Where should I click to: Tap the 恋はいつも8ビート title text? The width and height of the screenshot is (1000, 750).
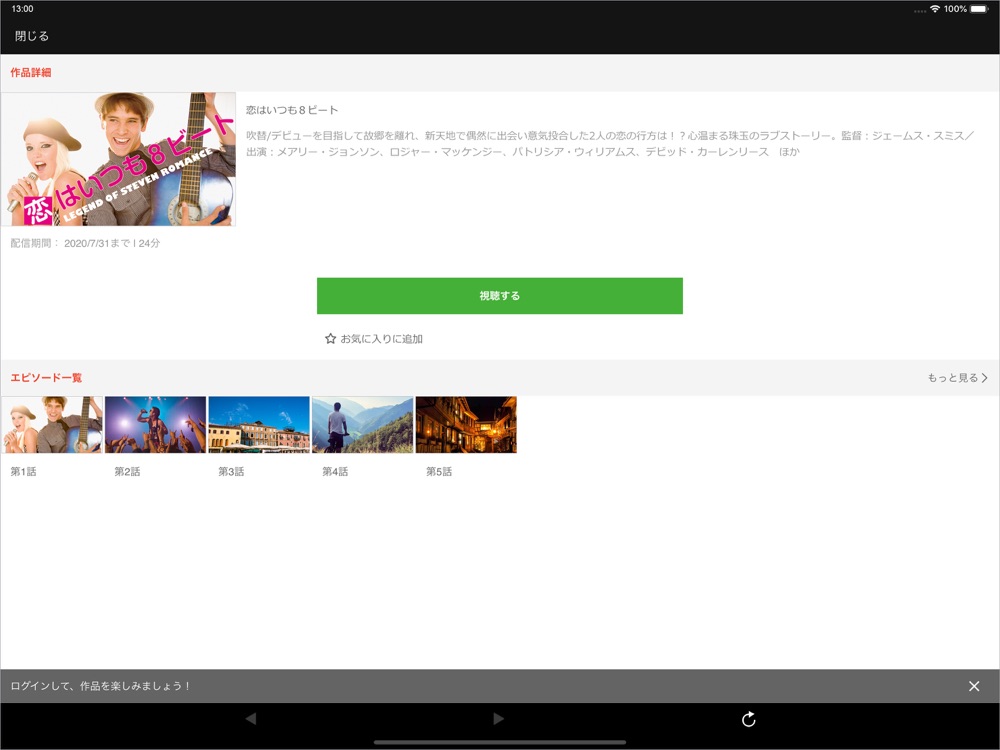pos(292,110)
